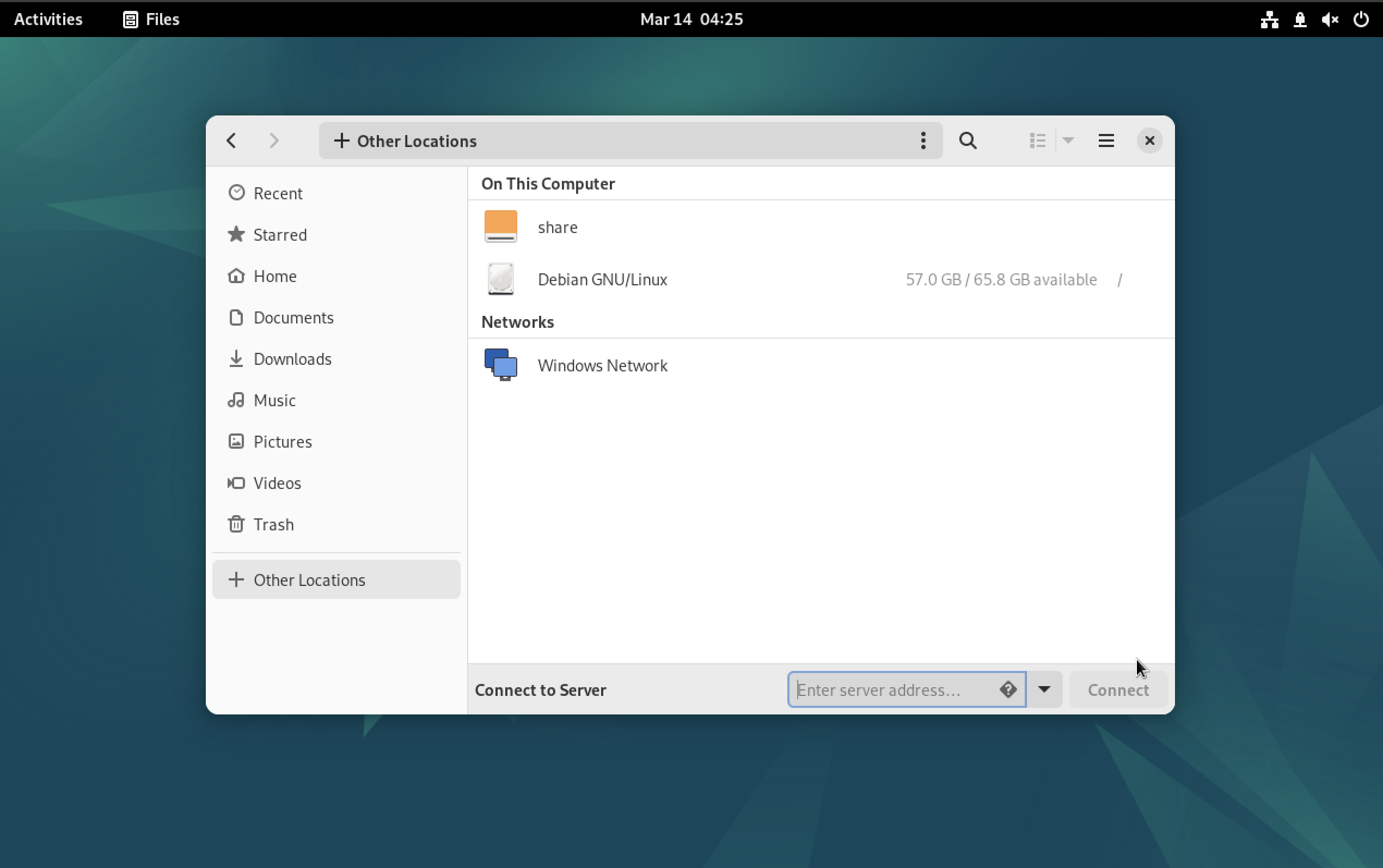The image size is (1383, 868).
Task: Open Windows Network entry
Action: [821, 365]
